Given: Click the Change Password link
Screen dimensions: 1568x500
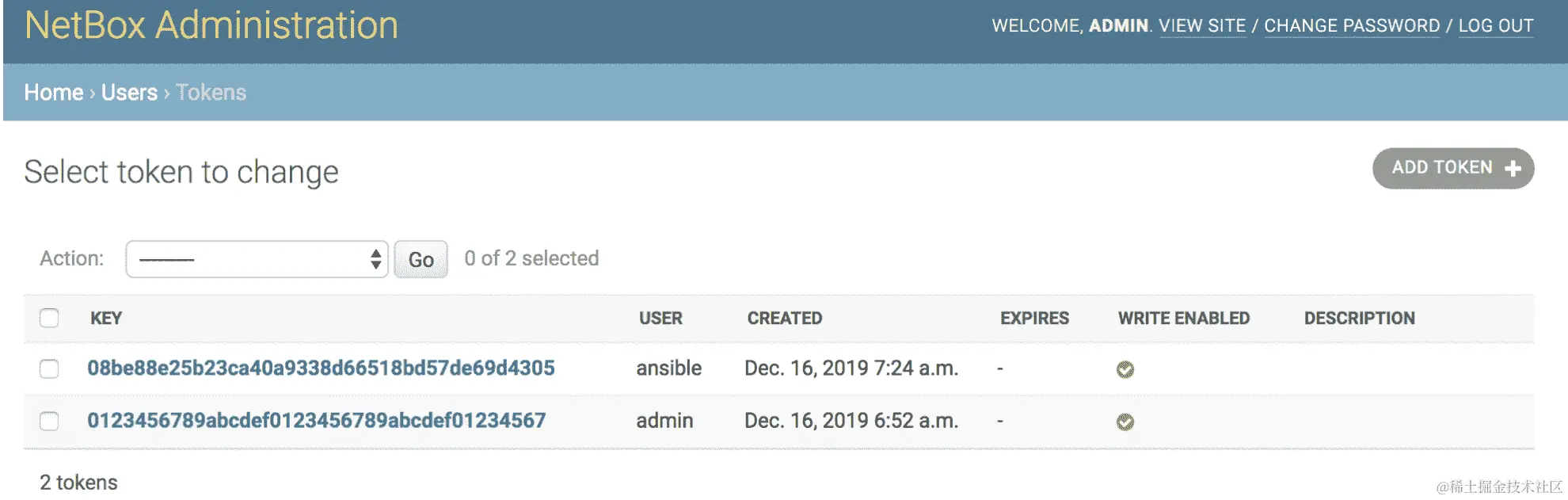Looking at the screenshot, I should [x=1351, y=26].
